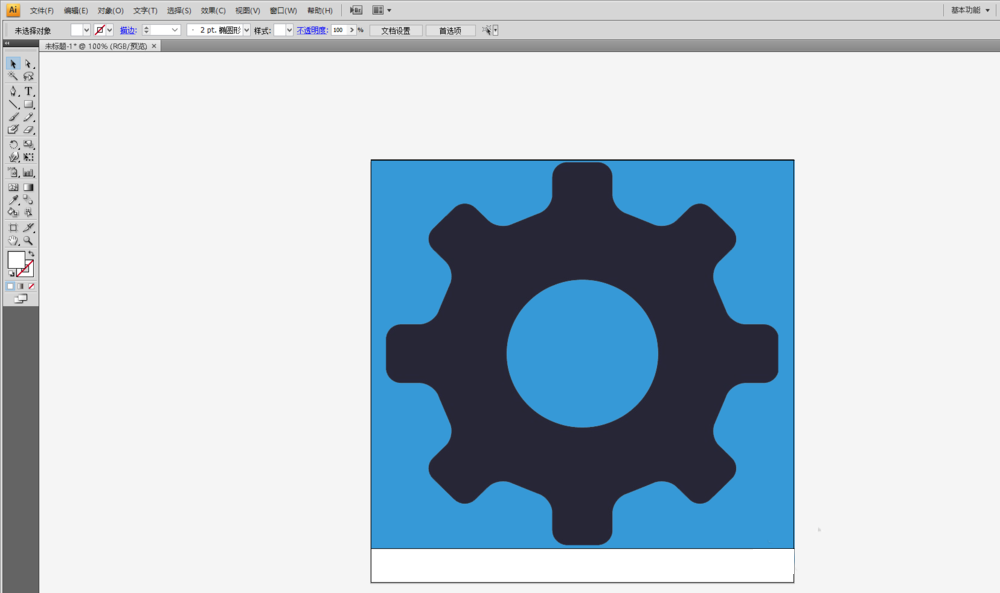Choose the Eraser tool
The height and width of the screenshot is (593, 1000).
tap(29, 129)
